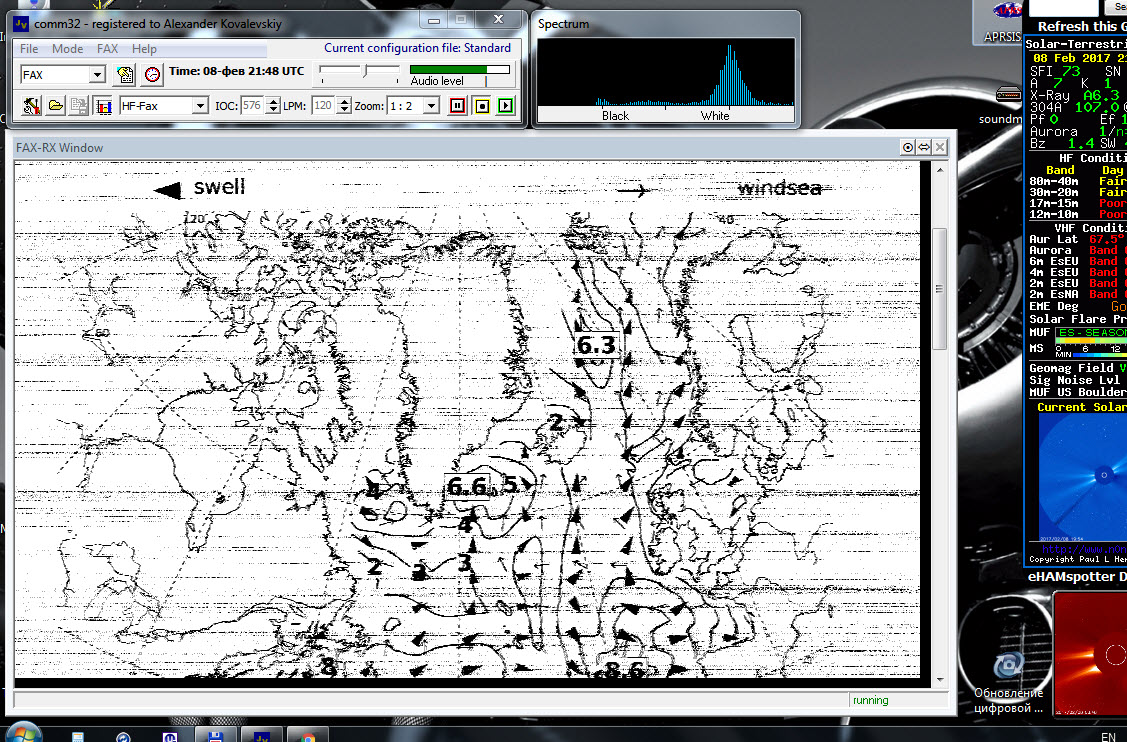Toggle FAX-RX window horizontal arrows icon
Screen dimensions: 1127x742
(924, 147)
